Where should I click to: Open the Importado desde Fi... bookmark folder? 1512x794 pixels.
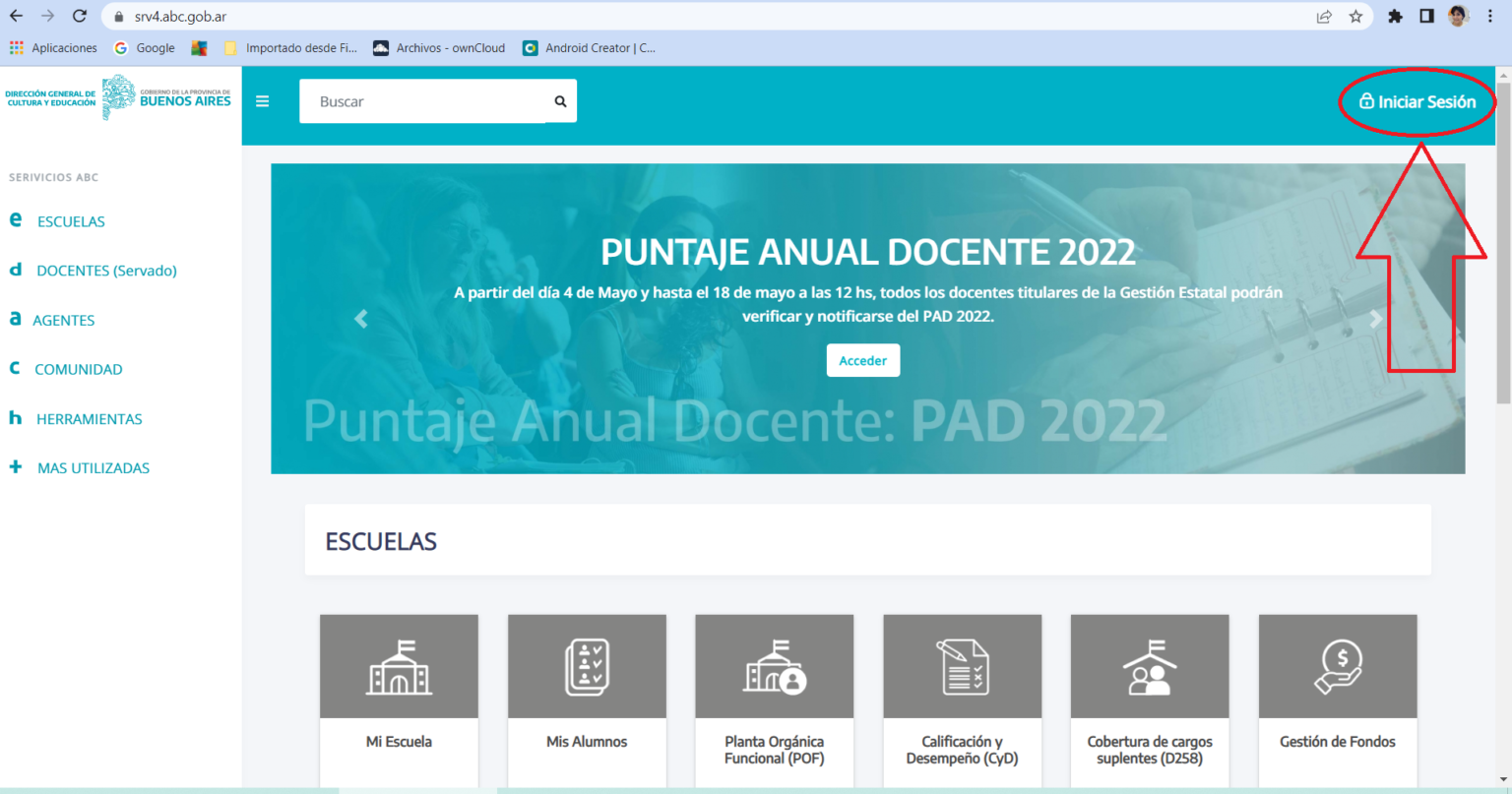point(291,47)
